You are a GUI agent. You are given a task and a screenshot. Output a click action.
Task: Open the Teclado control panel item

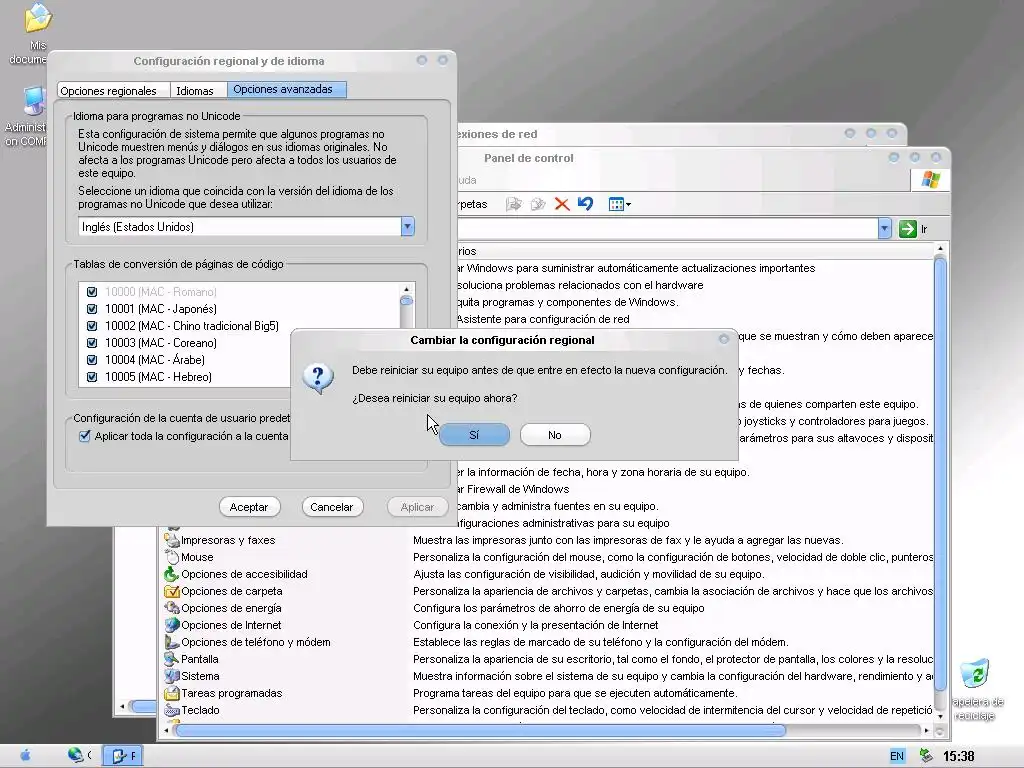[192, 710]
